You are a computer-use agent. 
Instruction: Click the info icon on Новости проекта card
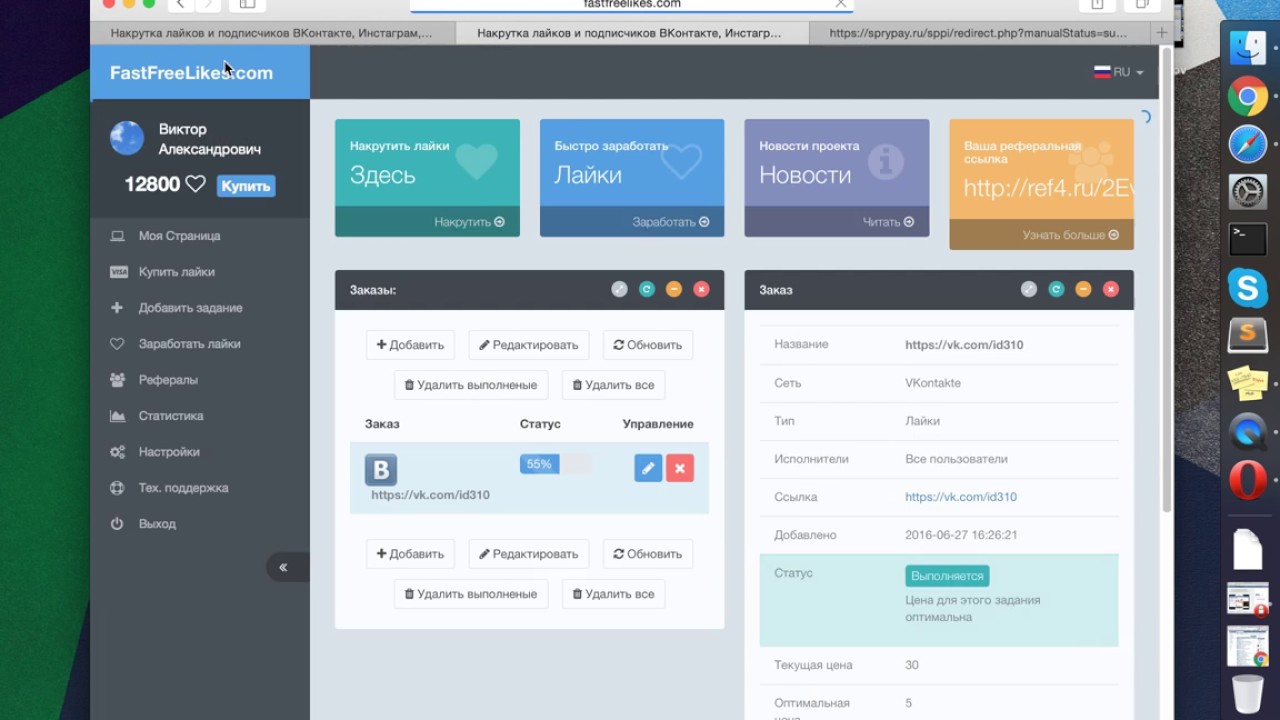tap(886, 162)
